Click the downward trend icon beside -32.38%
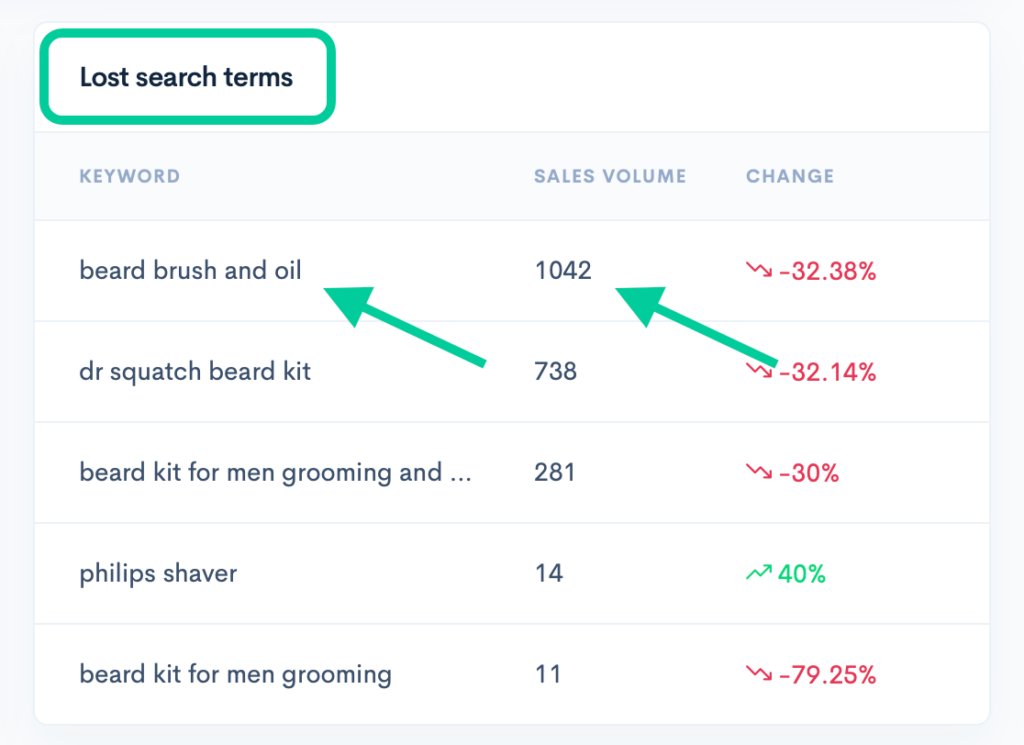Viewport: 1024px width, 745px height. pos(759,270)
